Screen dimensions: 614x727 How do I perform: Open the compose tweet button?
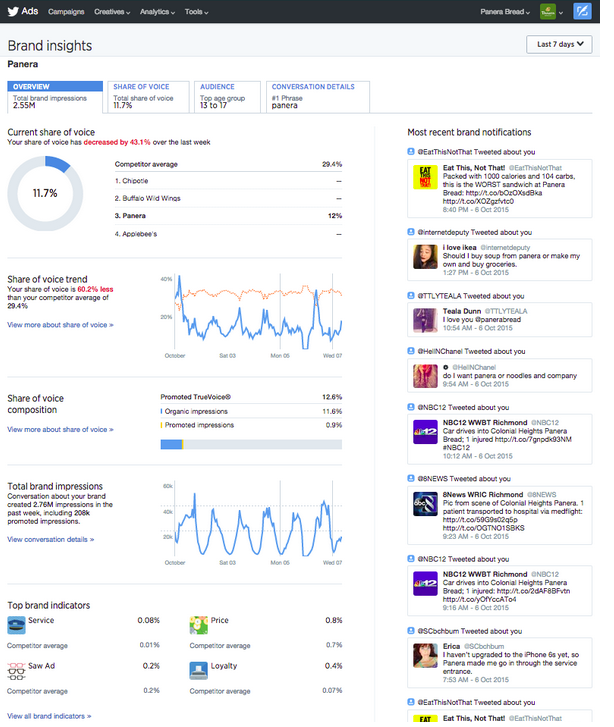point(582,11)
